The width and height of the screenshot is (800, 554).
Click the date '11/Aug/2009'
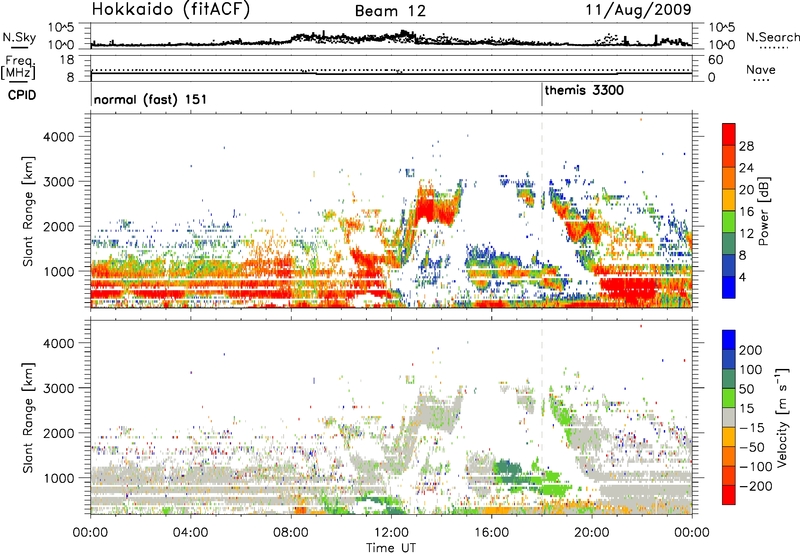click(x=638, y=9)
